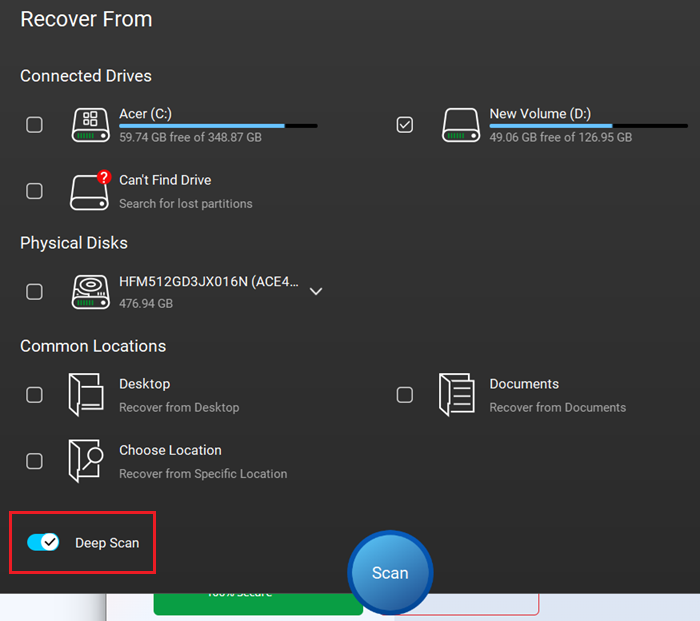Screen dimensions: 700x621
Task: Tick the Choose Location checkbox
Action: coord(34,461)
